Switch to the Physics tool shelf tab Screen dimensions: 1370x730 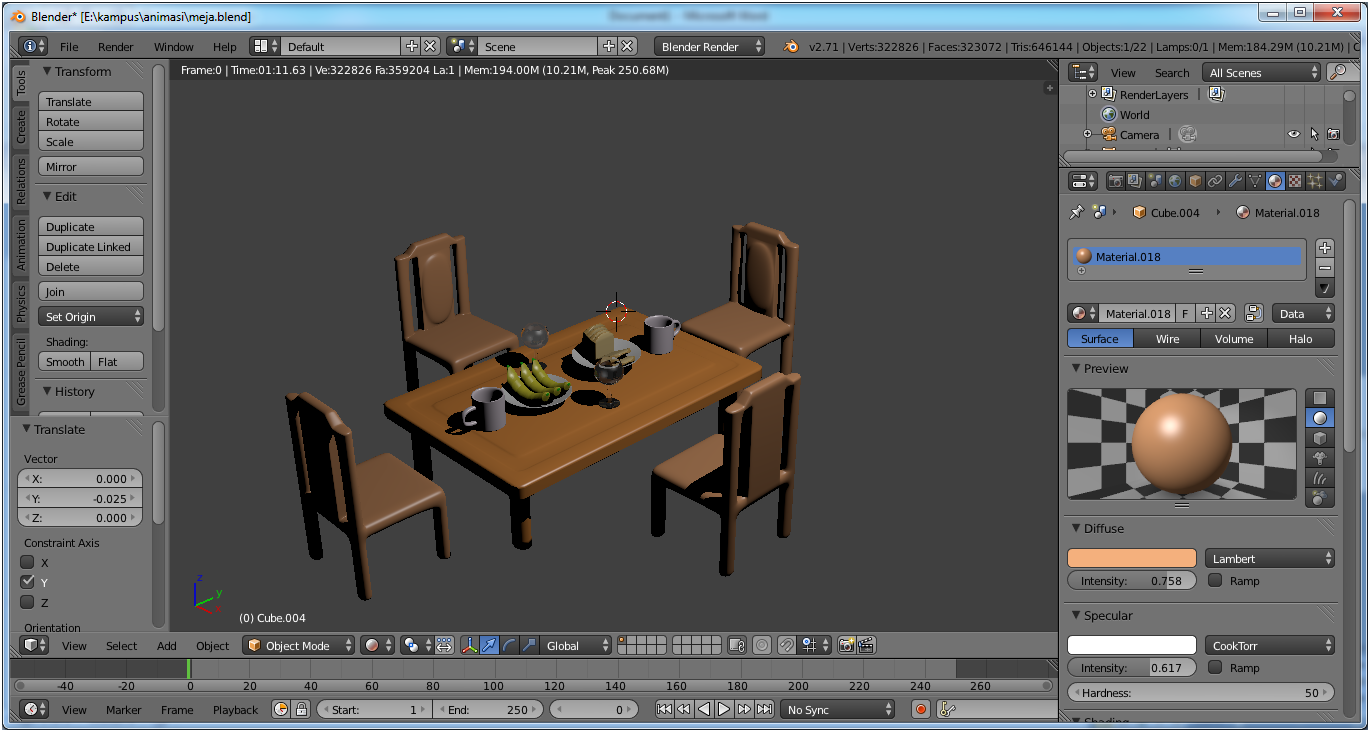click(x=21, y=304)
